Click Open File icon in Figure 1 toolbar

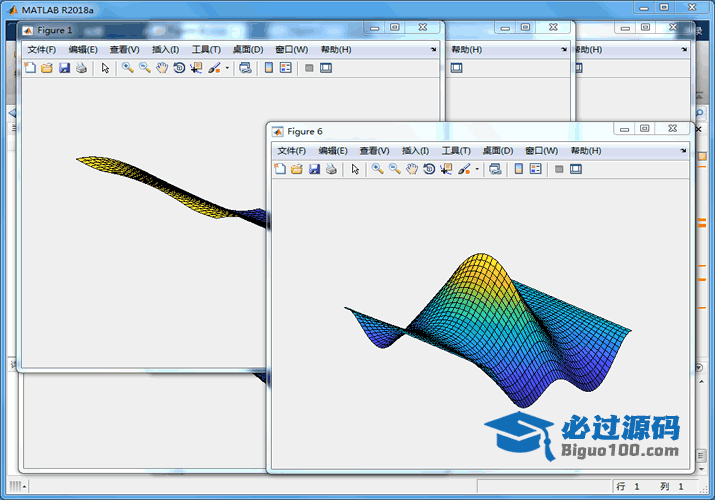click(x=47, y=68)
